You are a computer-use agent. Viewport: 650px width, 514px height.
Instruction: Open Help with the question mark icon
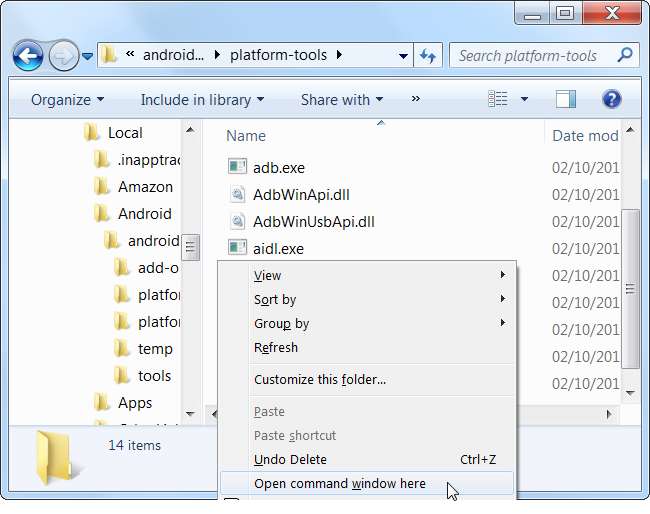pyautogui.click(x=612, y=99)
